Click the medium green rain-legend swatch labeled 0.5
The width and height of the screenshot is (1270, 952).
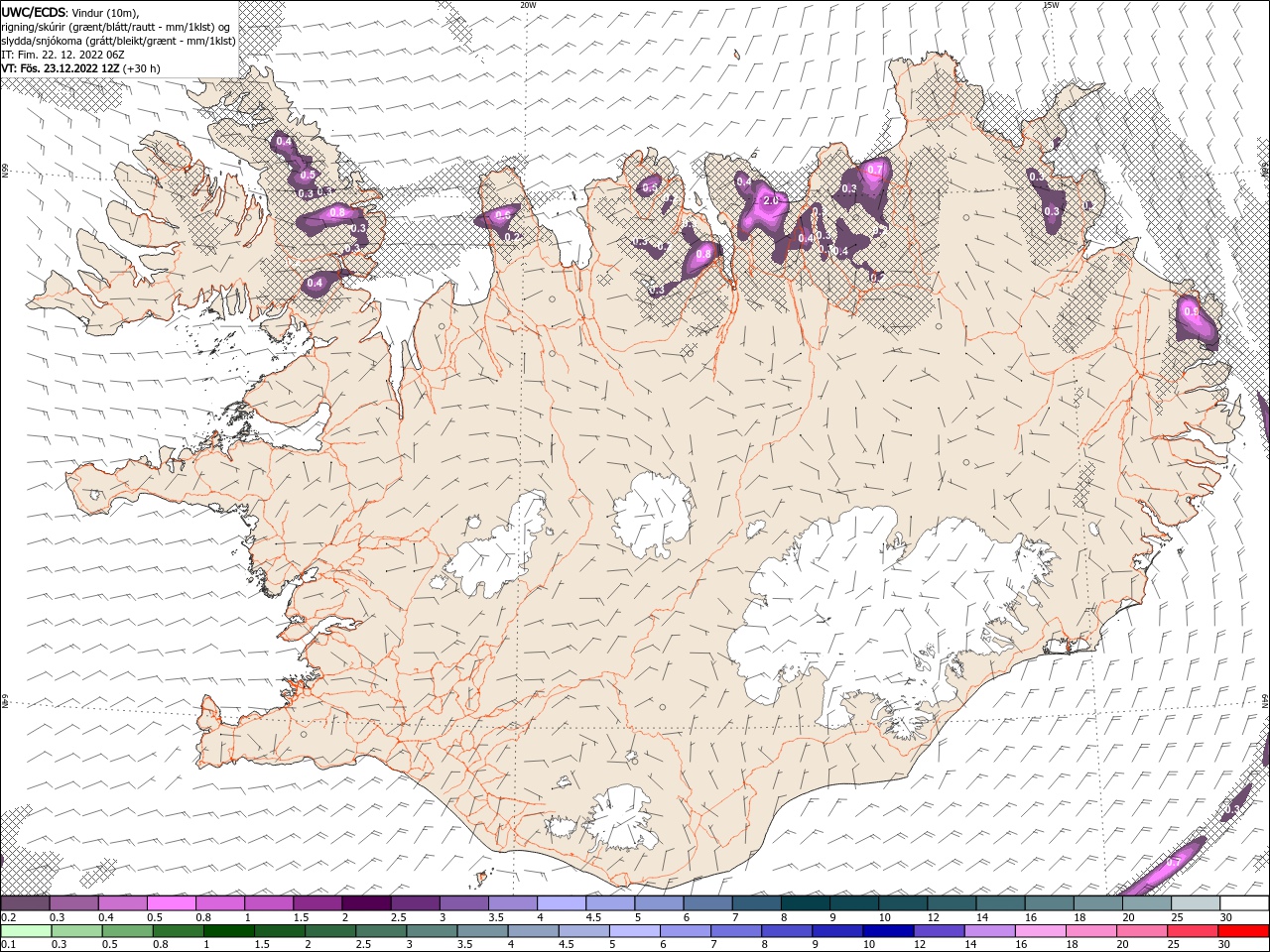click(127, 931)
